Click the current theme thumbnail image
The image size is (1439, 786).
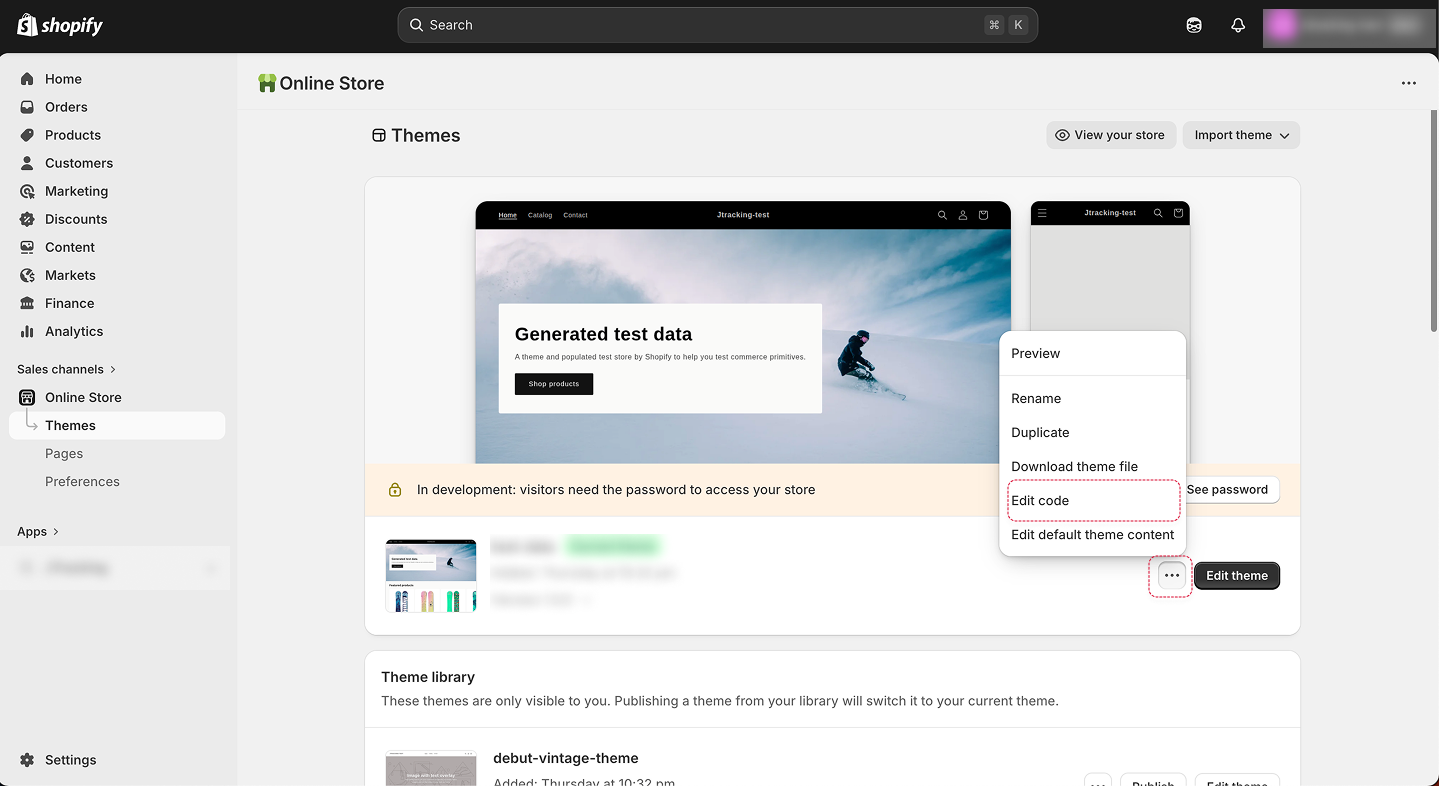431,576
